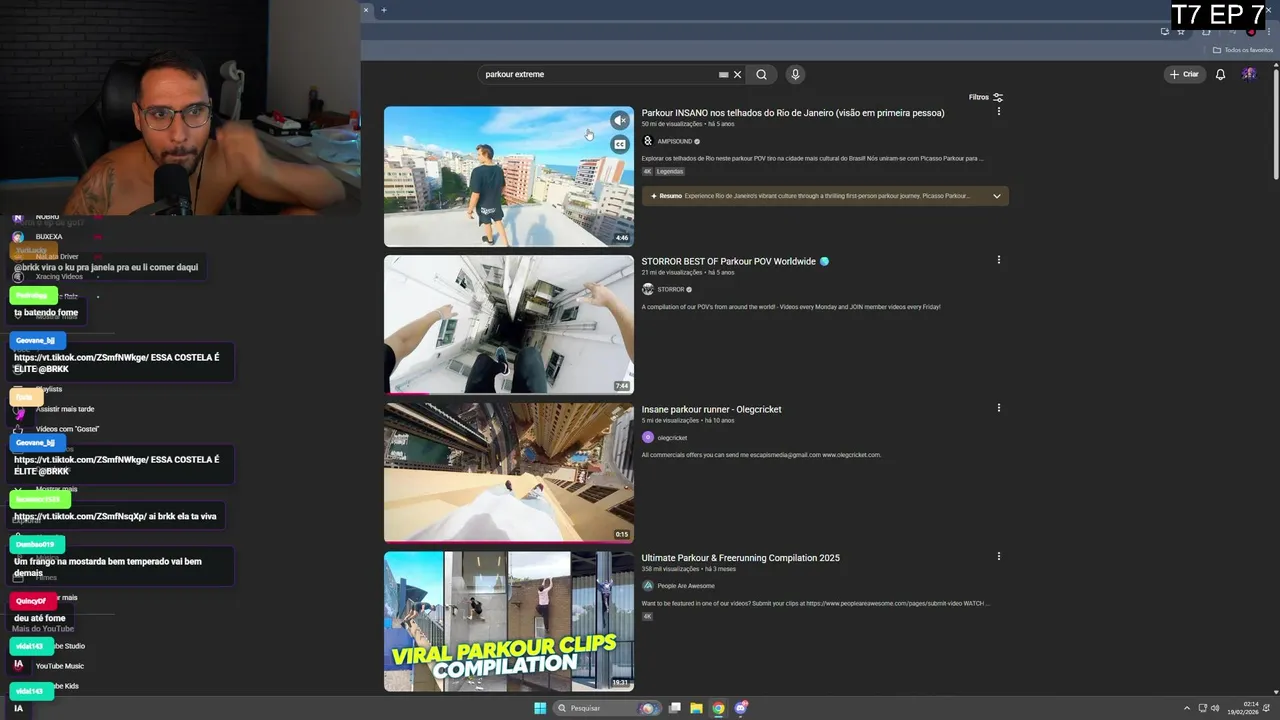Open options menu for Ultimate Parkour Compilation
The width and height of the screenshot is (1280, 720).
click(998, 556)
